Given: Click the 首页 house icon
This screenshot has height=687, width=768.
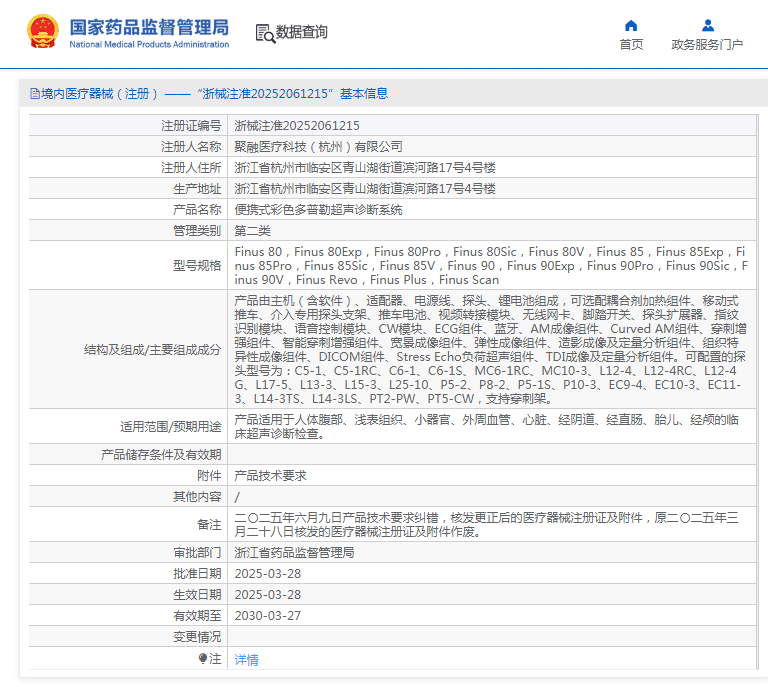Looking at the screenshot, I should [x=631, y=25].
